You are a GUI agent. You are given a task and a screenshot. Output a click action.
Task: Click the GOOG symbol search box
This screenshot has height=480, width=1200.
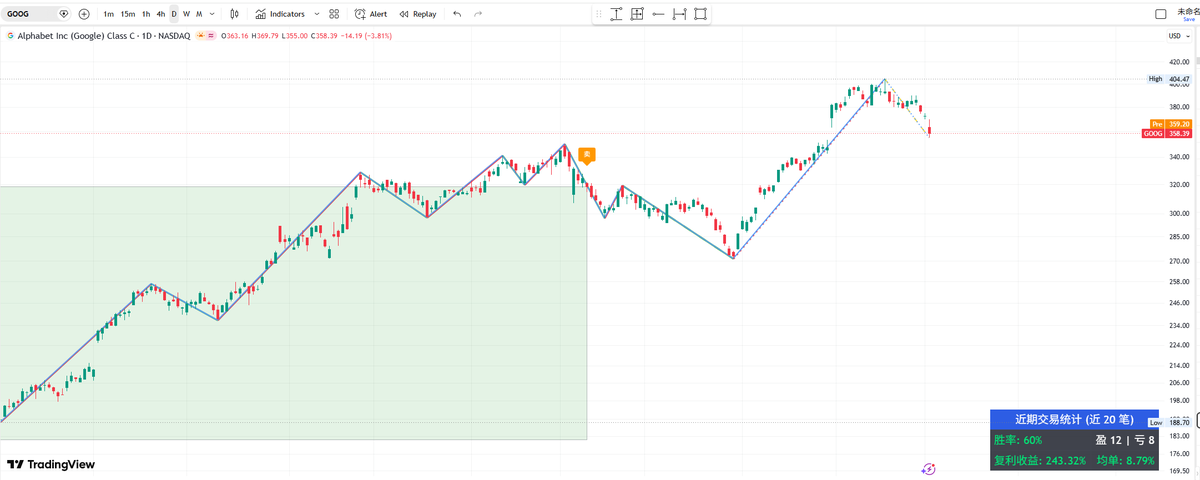[38, 14]
